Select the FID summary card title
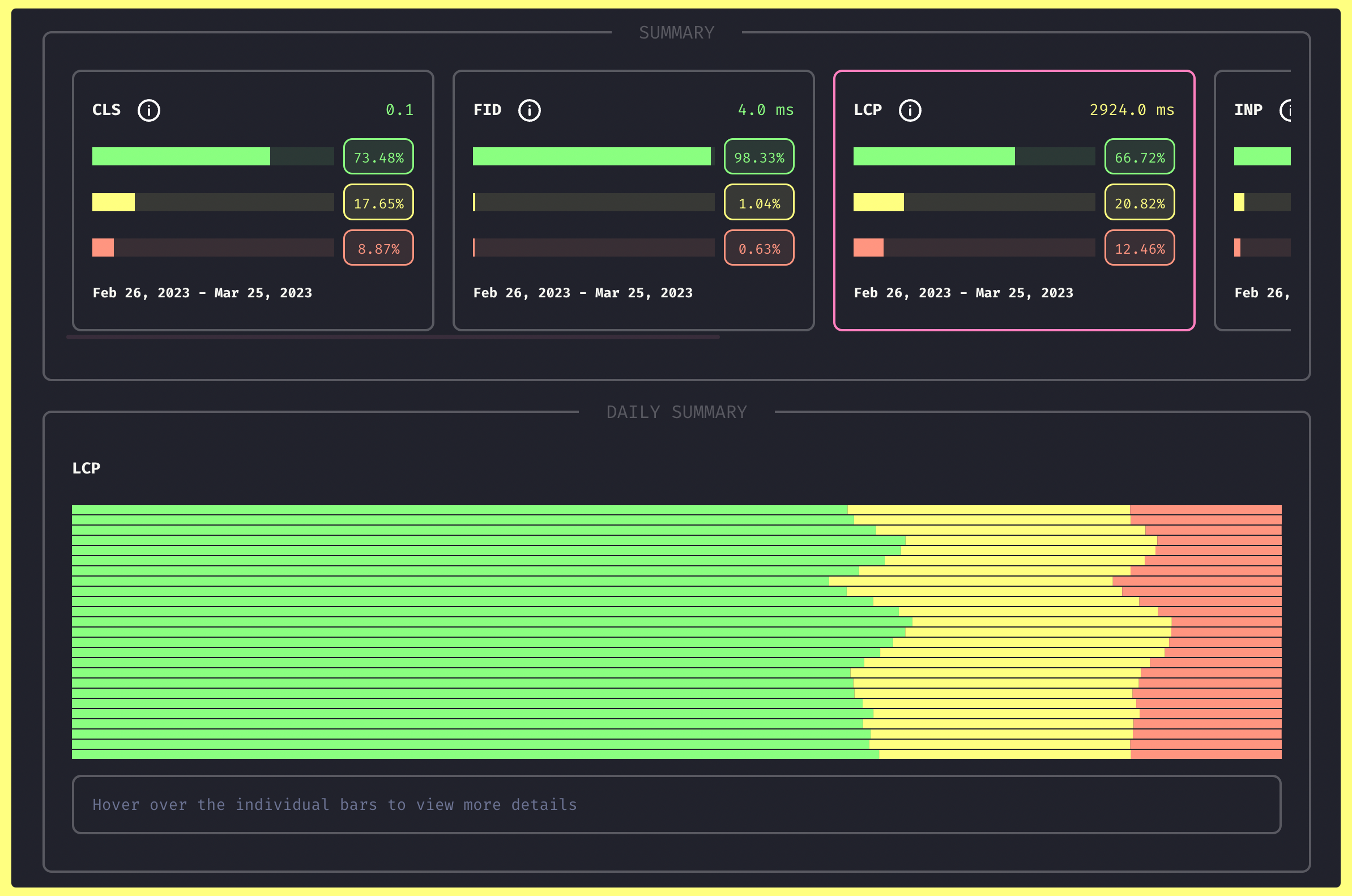 coord(487,110)
